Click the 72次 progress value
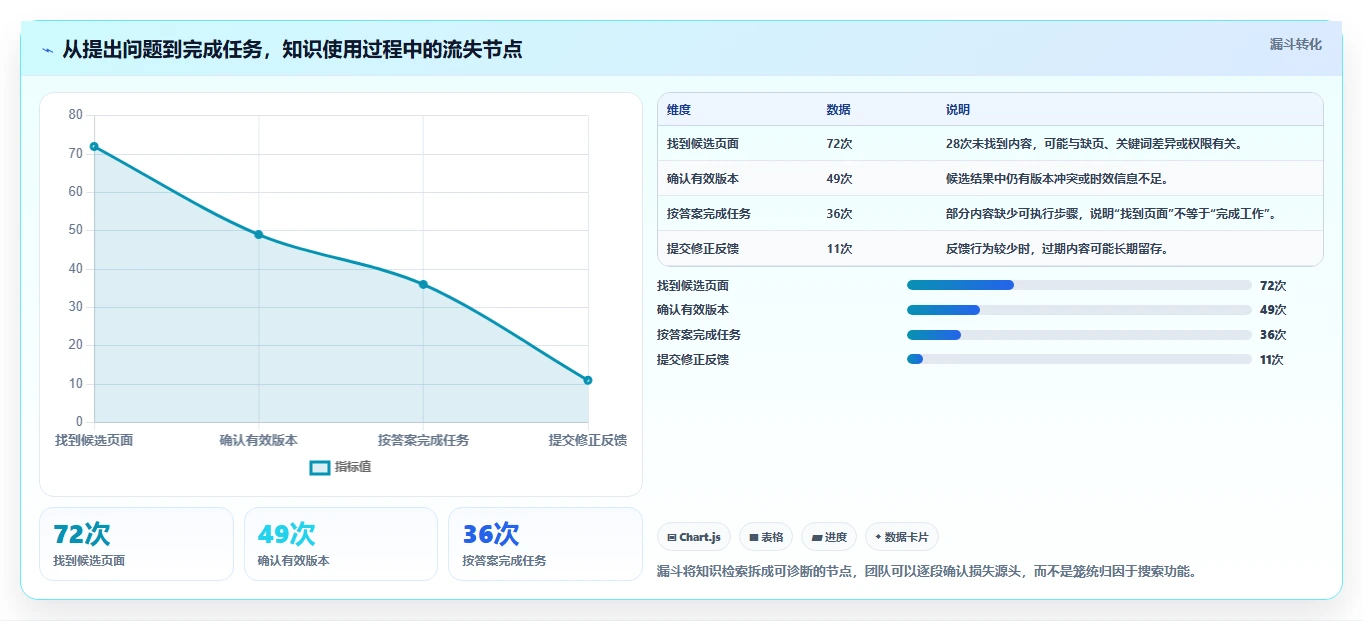 1273,285
